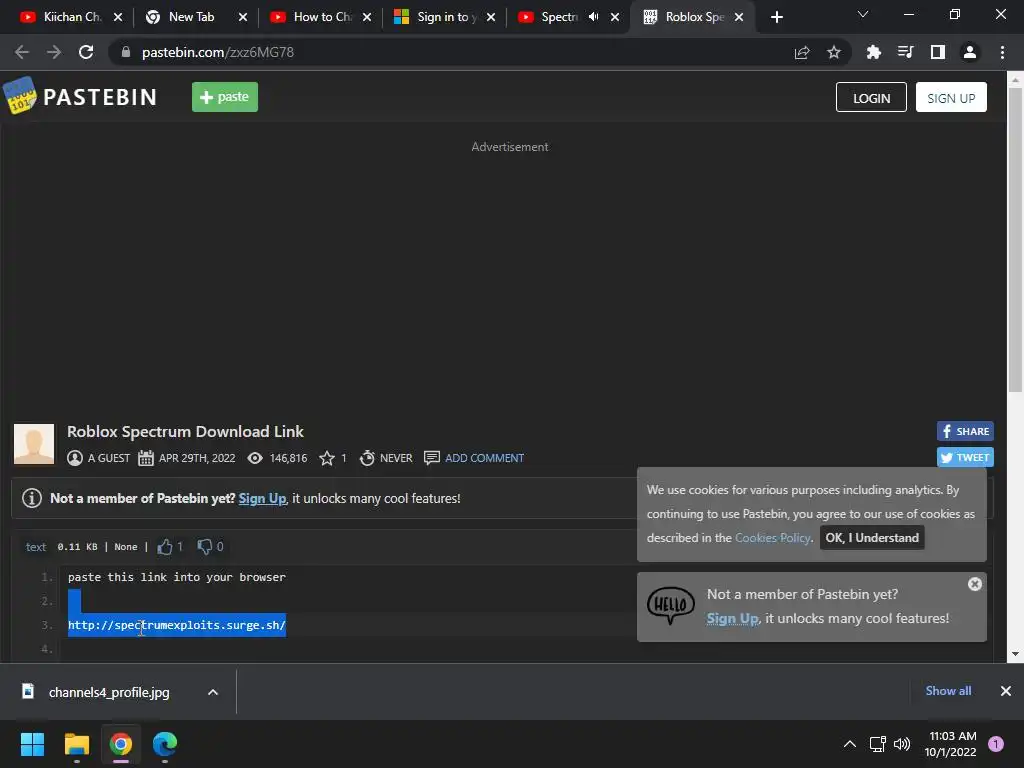Screen dimensions: 1024x768
Task: Close the Kiichan Ch. tab
Action: click(x=118, y=17)
